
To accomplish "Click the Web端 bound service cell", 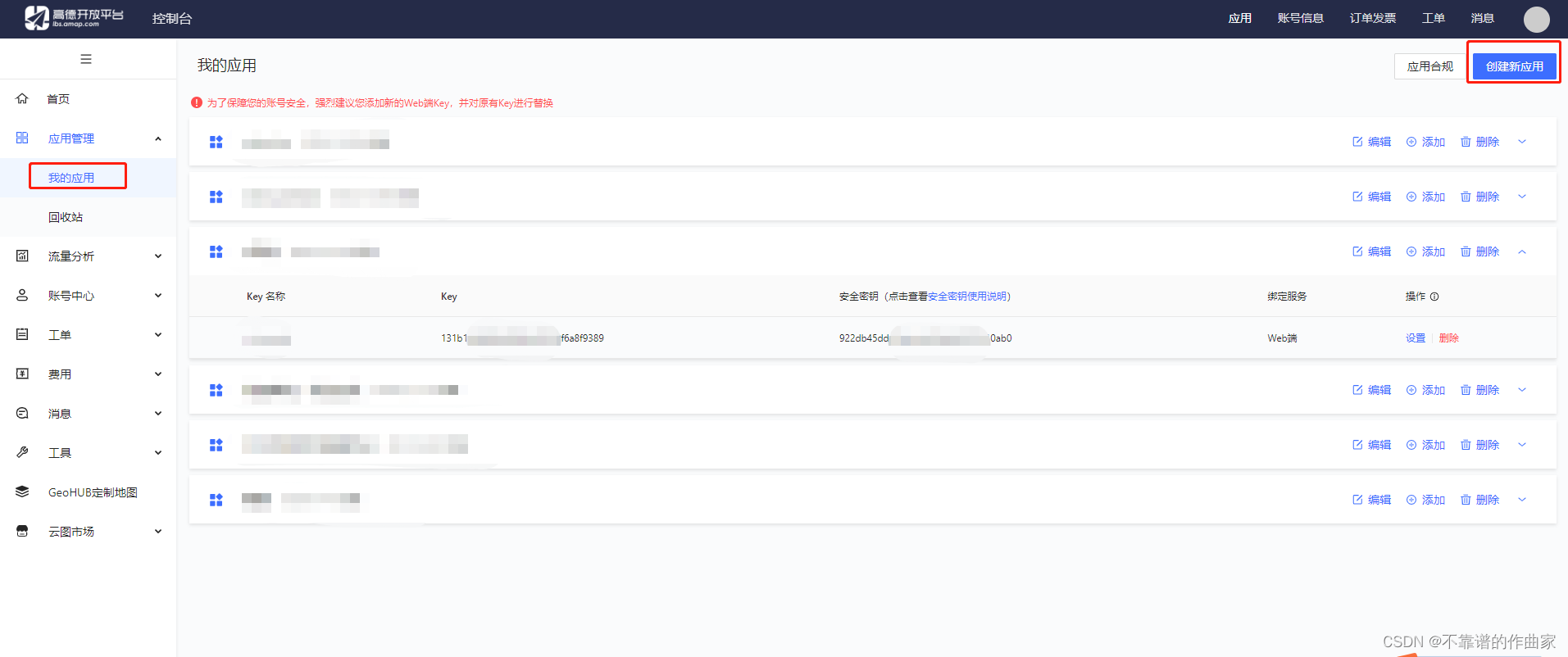I will 1282,338.
